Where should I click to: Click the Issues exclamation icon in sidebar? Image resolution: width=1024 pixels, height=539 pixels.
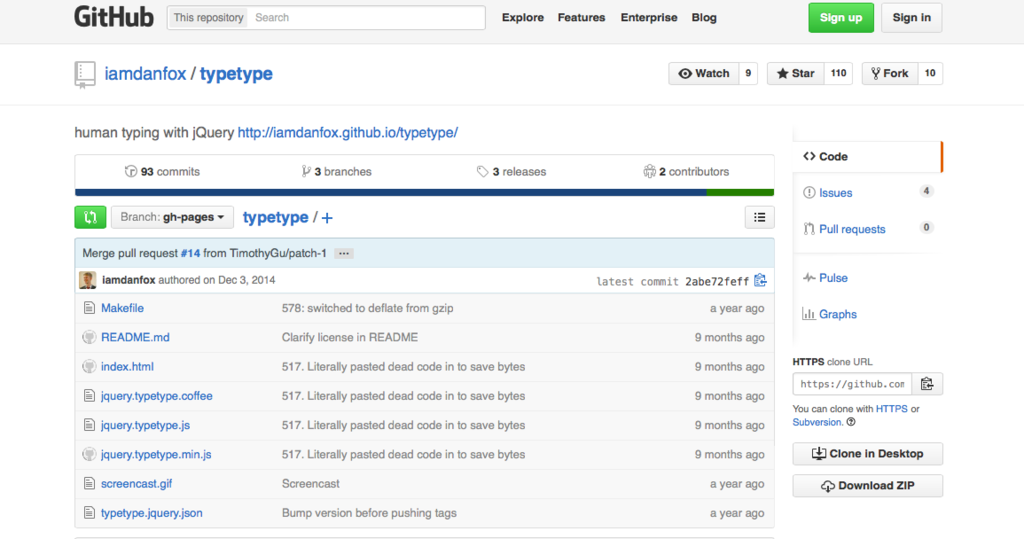[809, 193]
